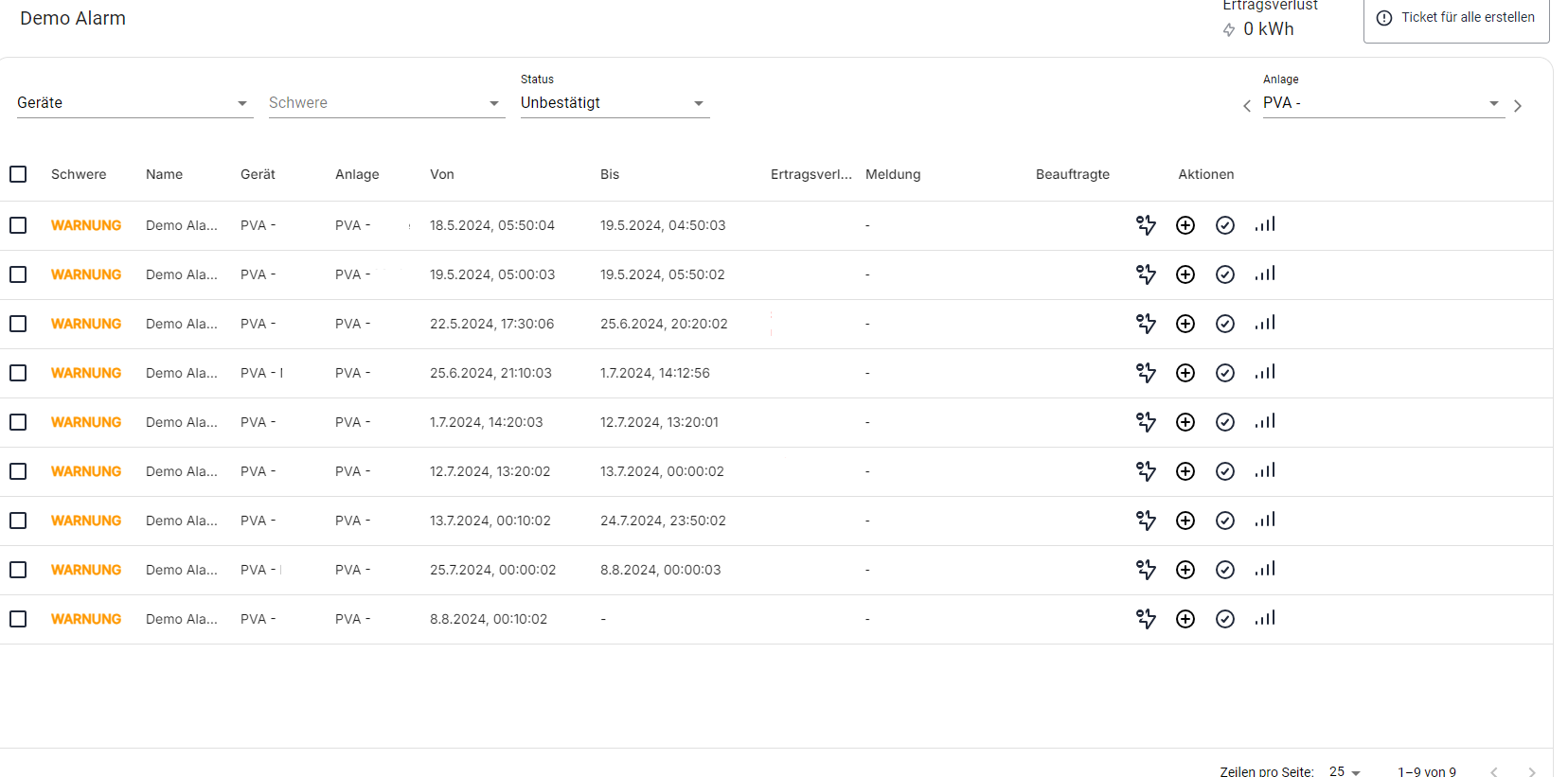1568x777 pixels.
Task: Click lightning icon for alarm starting 1.7.2024, 14:20:03
Action: pos(1146,422)
